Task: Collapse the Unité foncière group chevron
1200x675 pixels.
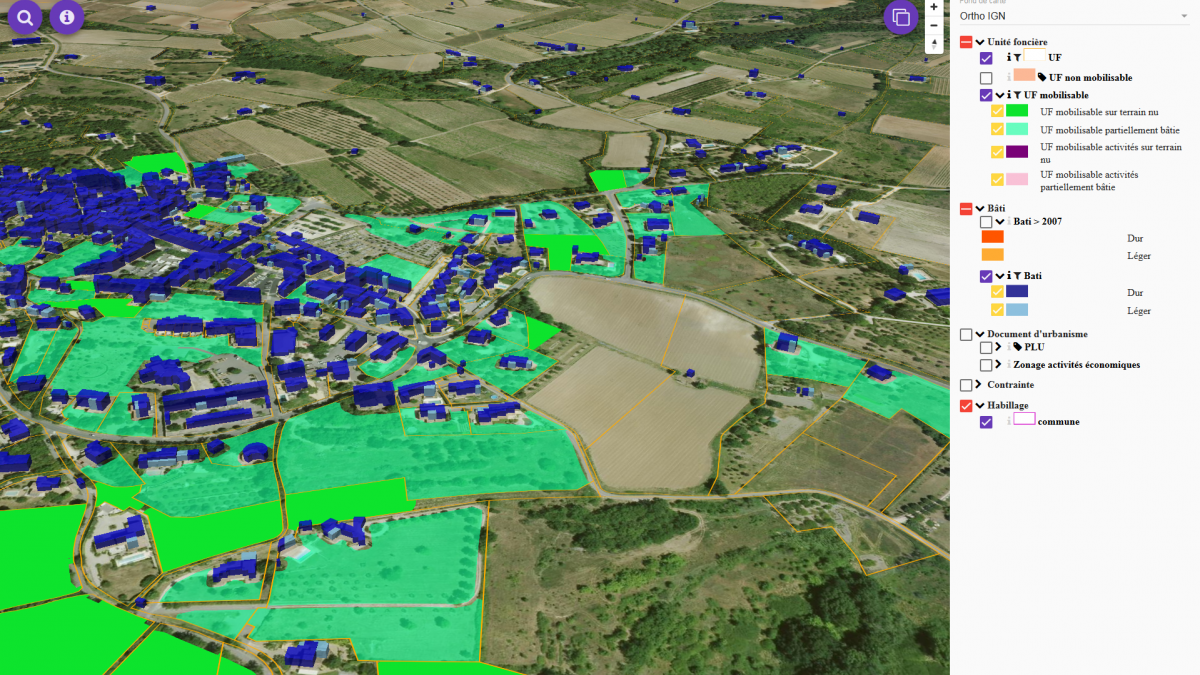Action: [x=979, y=42]
